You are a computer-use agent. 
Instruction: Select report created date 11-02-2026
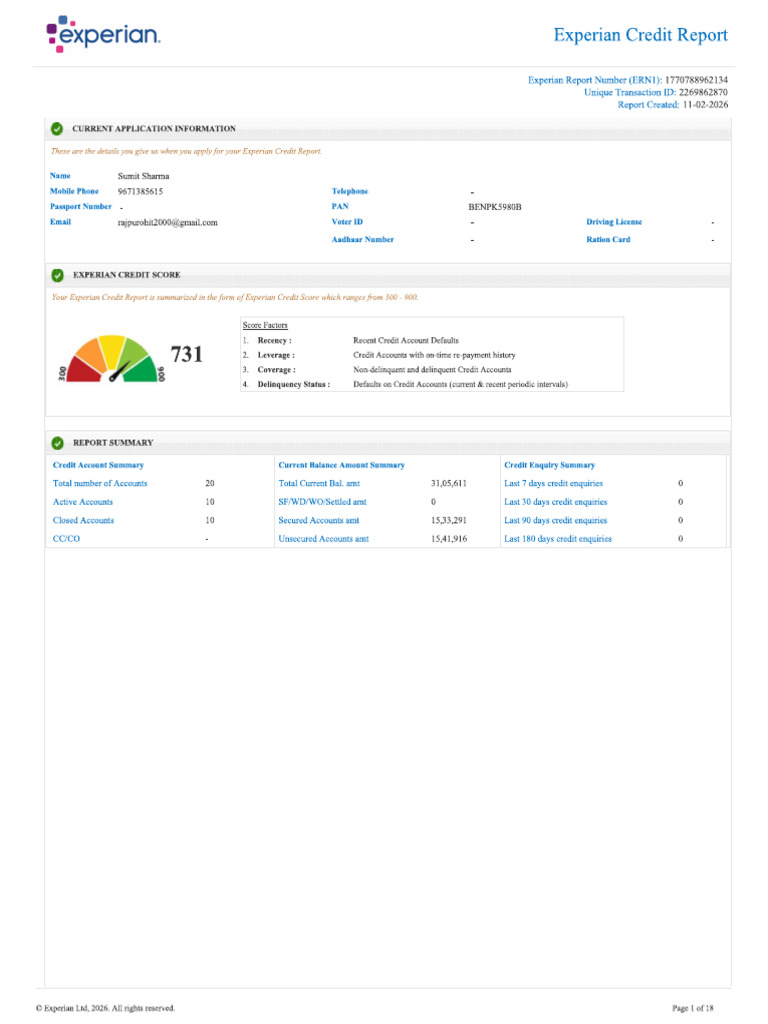(705, 104)
